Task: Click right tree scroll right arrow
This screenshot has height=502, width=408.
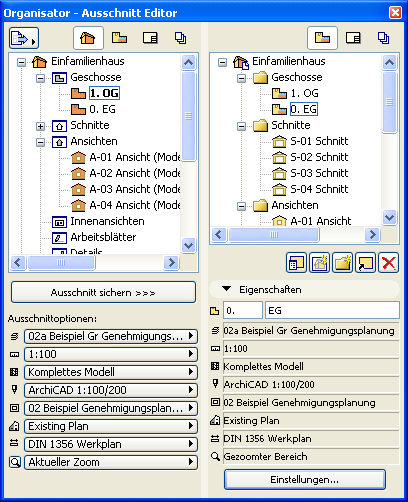Action: (372, 235)
